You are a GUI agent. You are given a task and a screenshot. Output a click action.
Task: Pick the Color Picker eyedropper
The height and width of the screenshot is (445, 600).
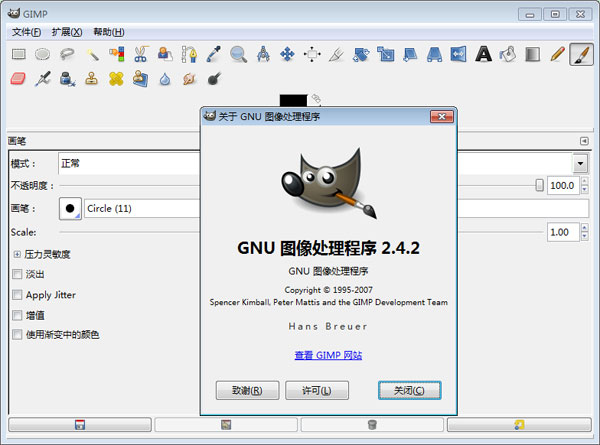point(214,54)
